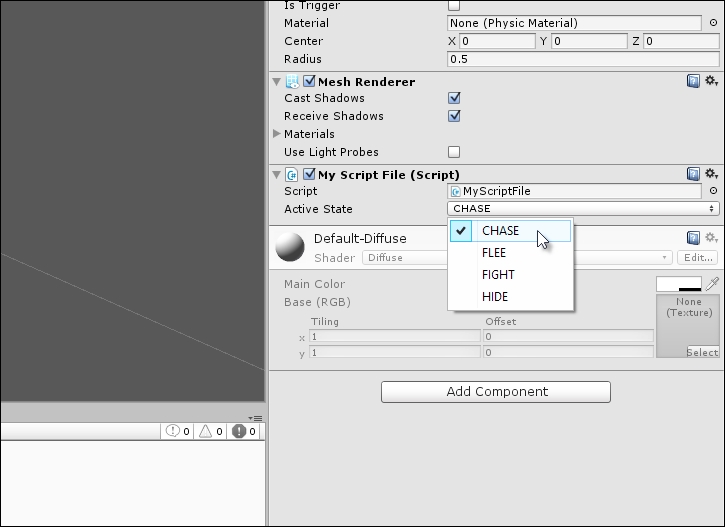Open the Shader Diffuse dropdown
Screen dimensions: 725x527
coord(517,257)
